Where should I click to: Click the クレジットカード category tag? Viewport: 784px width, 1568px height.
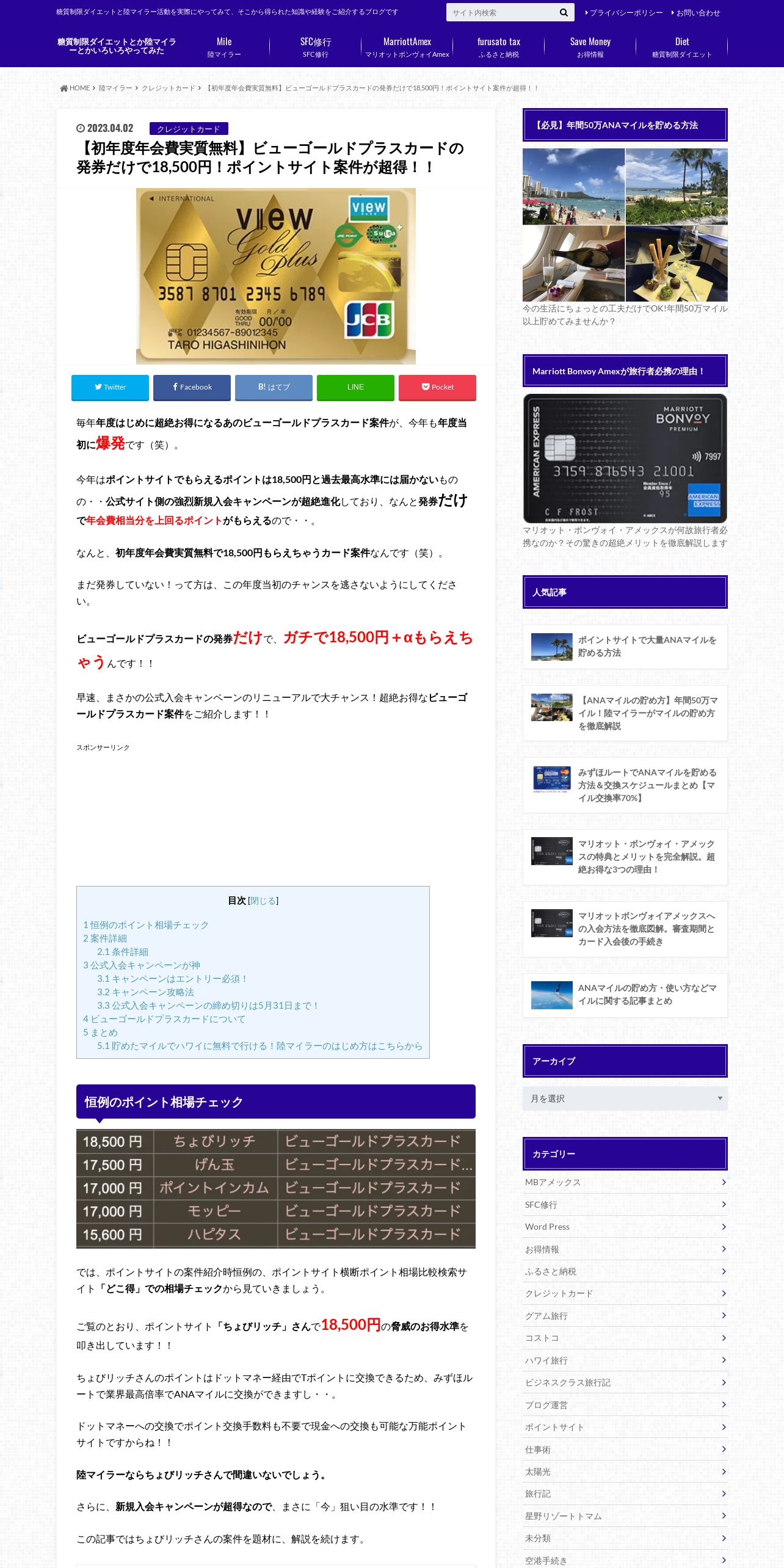coord(189,129)
